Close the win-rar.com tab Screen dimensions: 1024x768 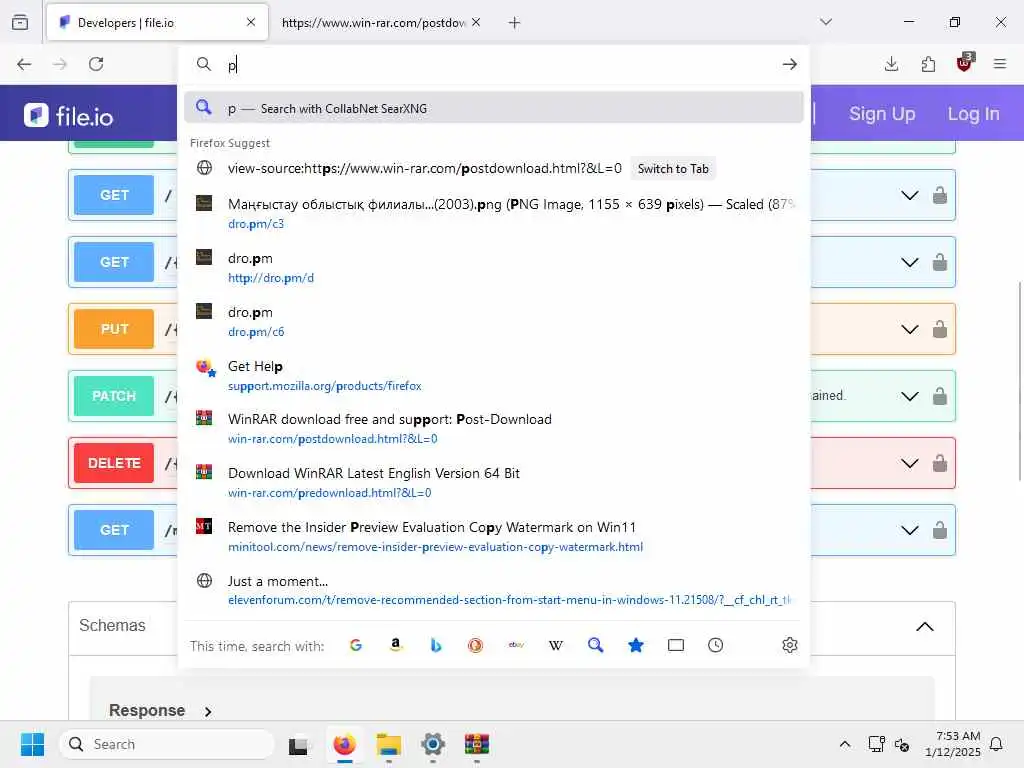point(476,22)
